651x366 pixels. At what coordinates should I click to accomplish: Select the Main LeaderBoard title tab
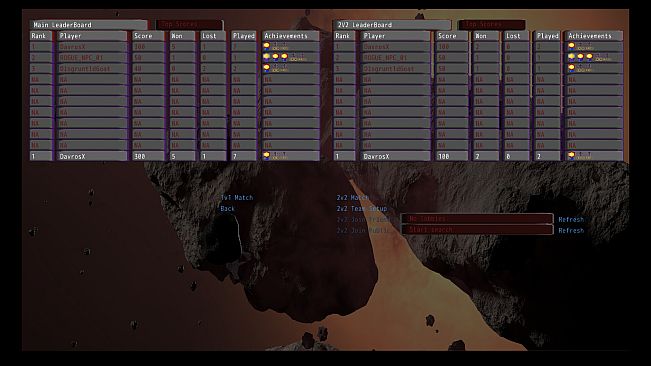point(88,25)
